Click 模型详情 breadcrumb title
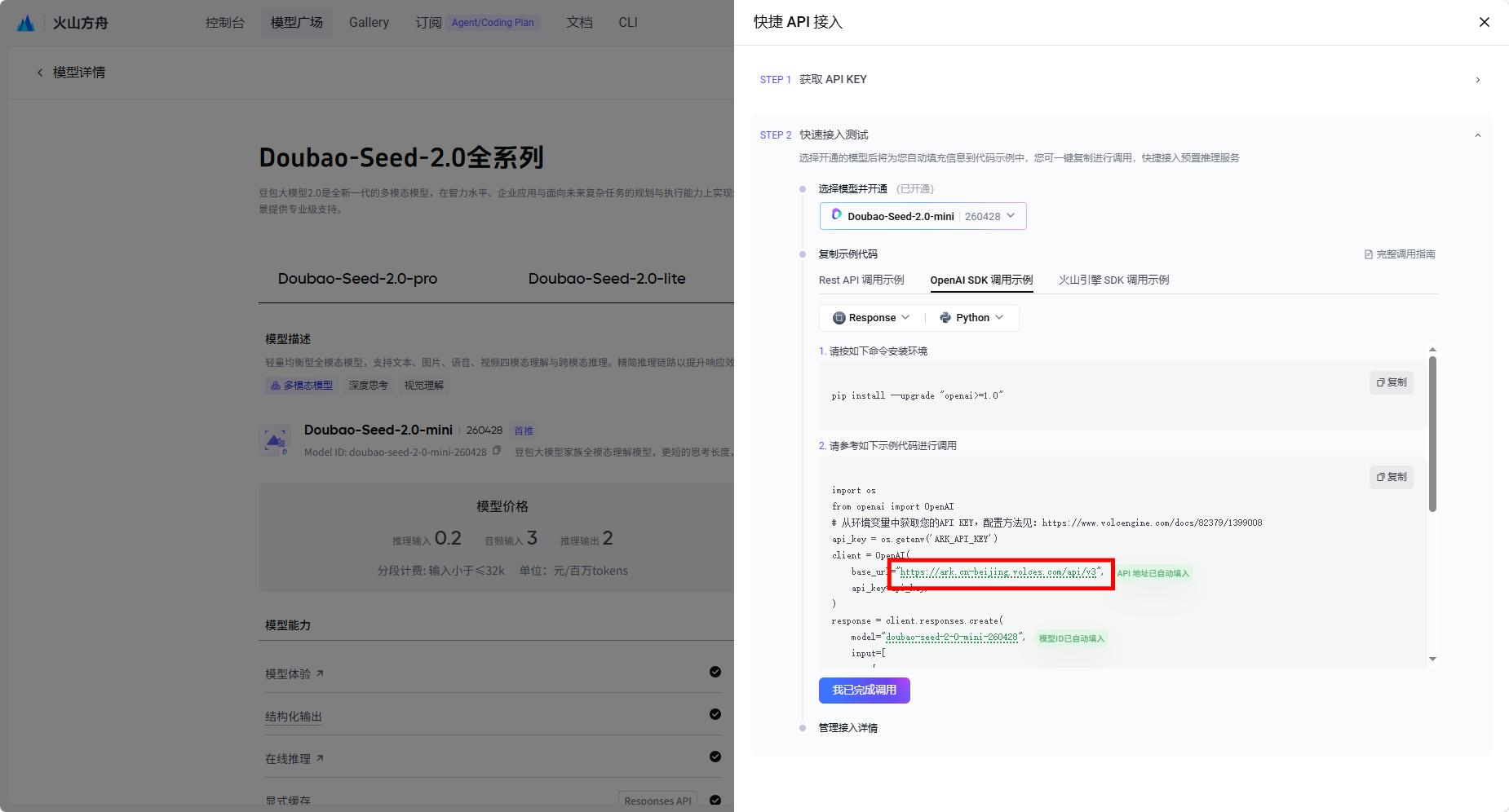The height and width of the screenshot is (812, 1509). (x=79, y=73)
